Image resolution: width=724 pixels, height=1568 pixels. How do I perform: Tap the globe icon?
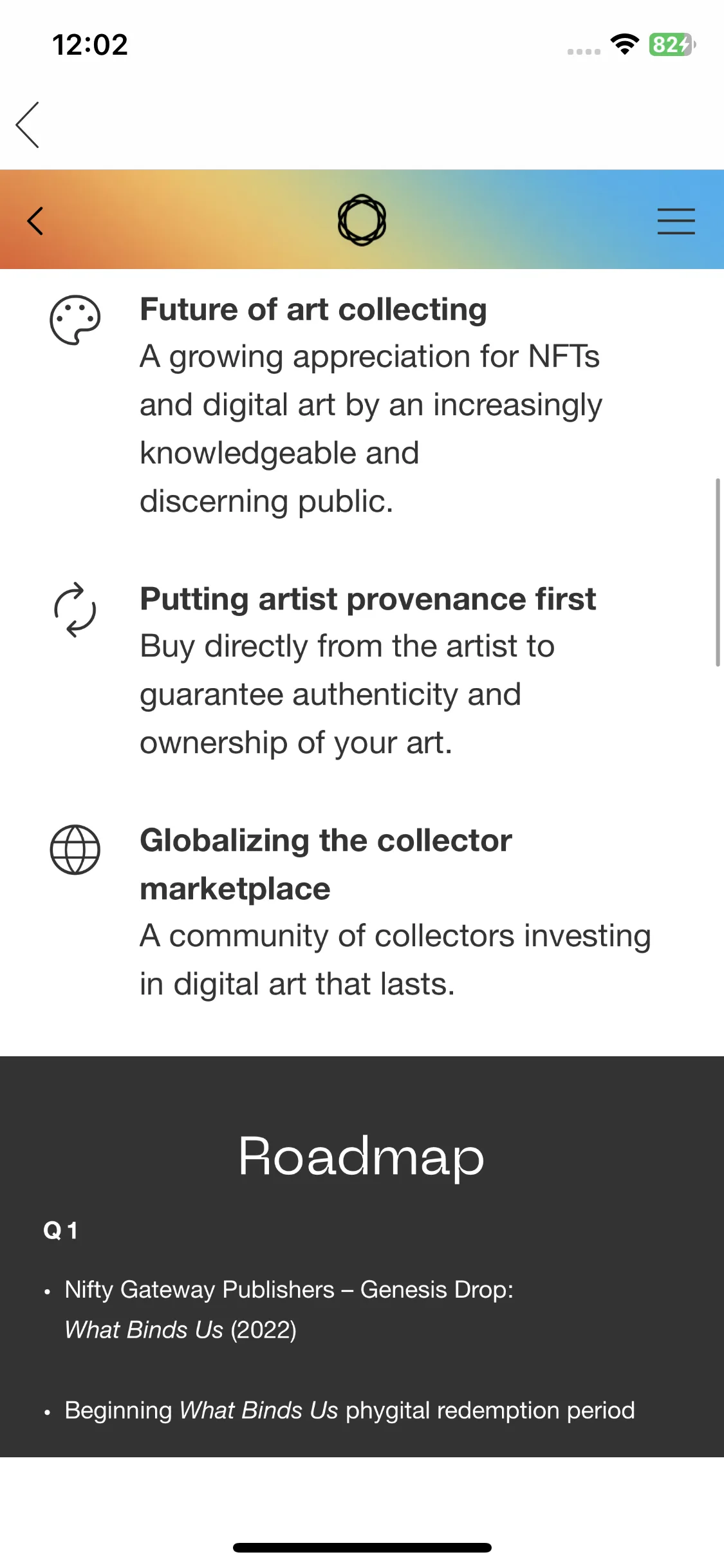75,850
